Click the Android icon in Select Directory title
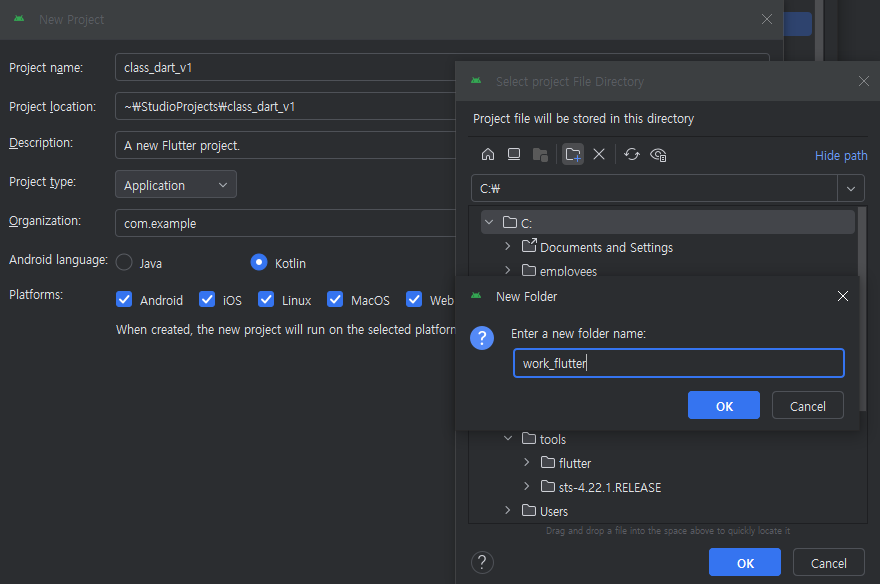880x584 pixels. 476,81
